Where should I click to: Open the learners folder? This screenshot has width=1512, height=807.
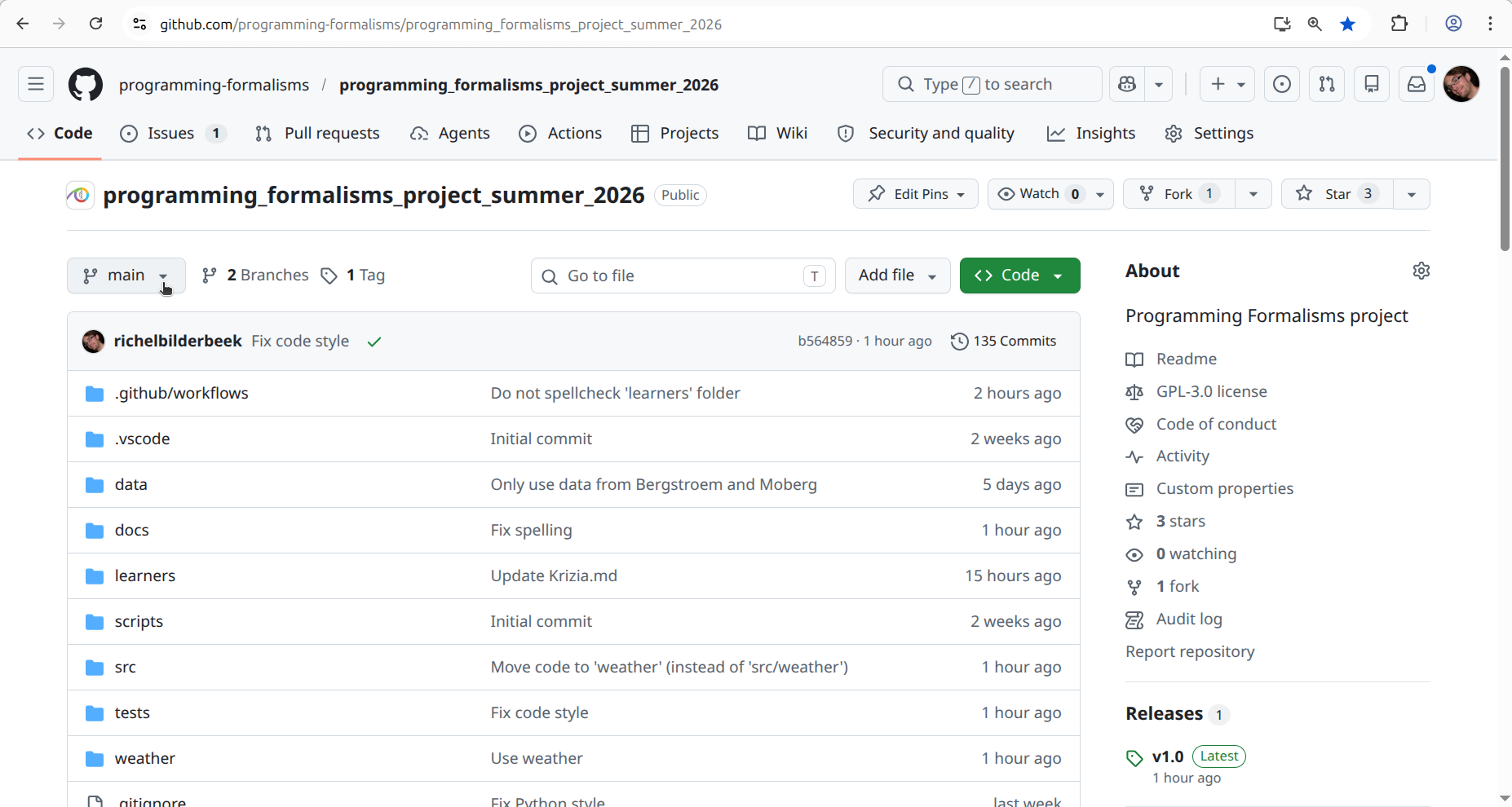coord(145,576)
